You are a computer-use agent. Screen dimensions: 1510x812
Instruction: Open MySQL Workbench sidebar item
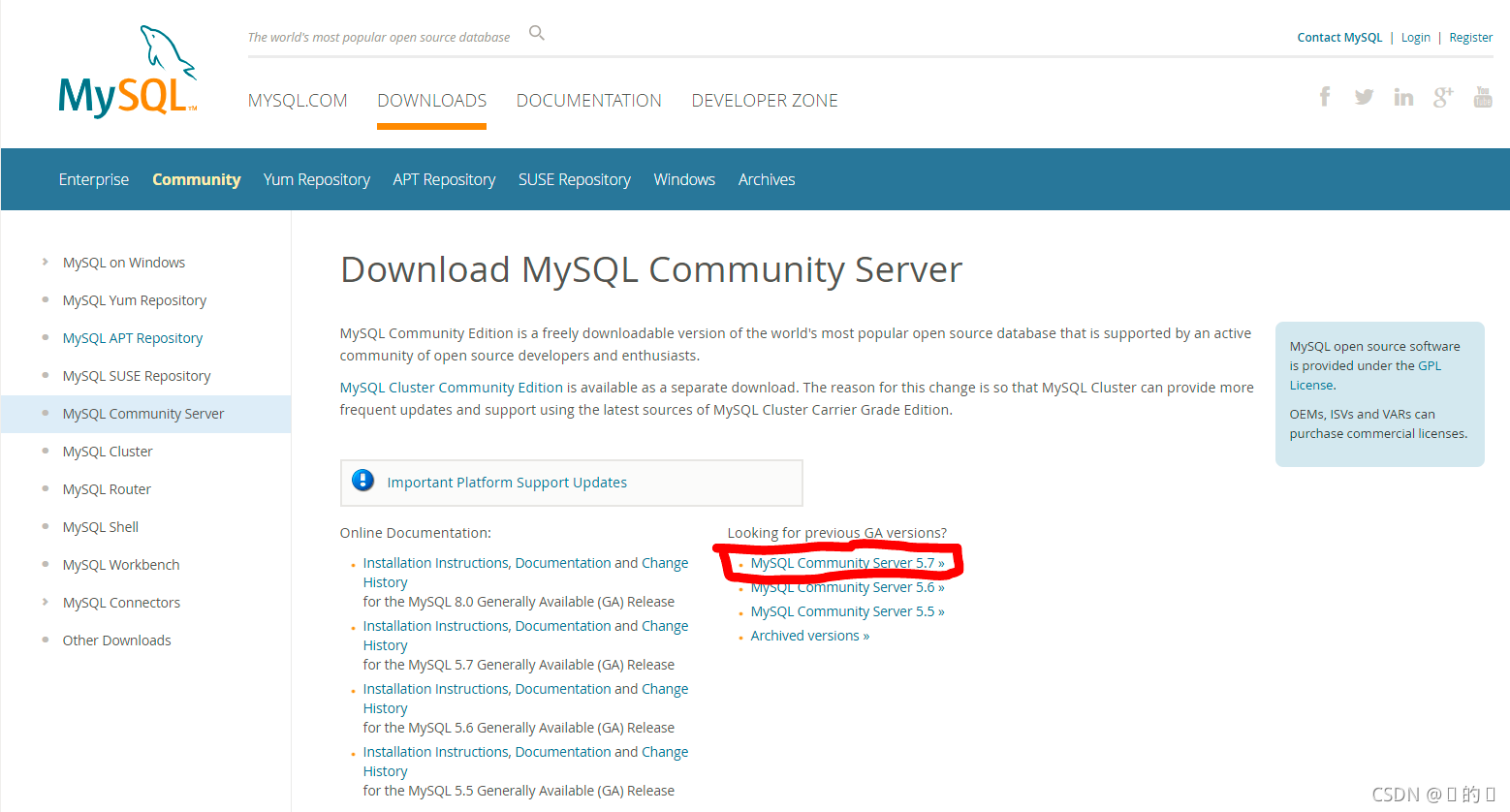121,565
